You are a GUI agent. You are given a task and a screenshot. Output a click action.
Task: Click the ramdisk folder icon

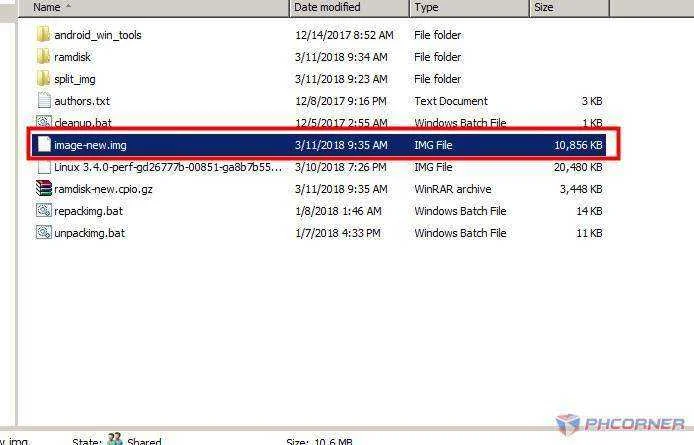(x=43, y=57)
